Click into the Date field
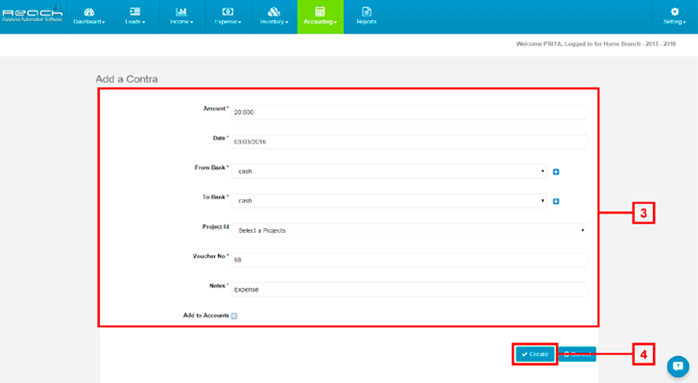This screenshot has height=383, width=698. click(409, 142)
